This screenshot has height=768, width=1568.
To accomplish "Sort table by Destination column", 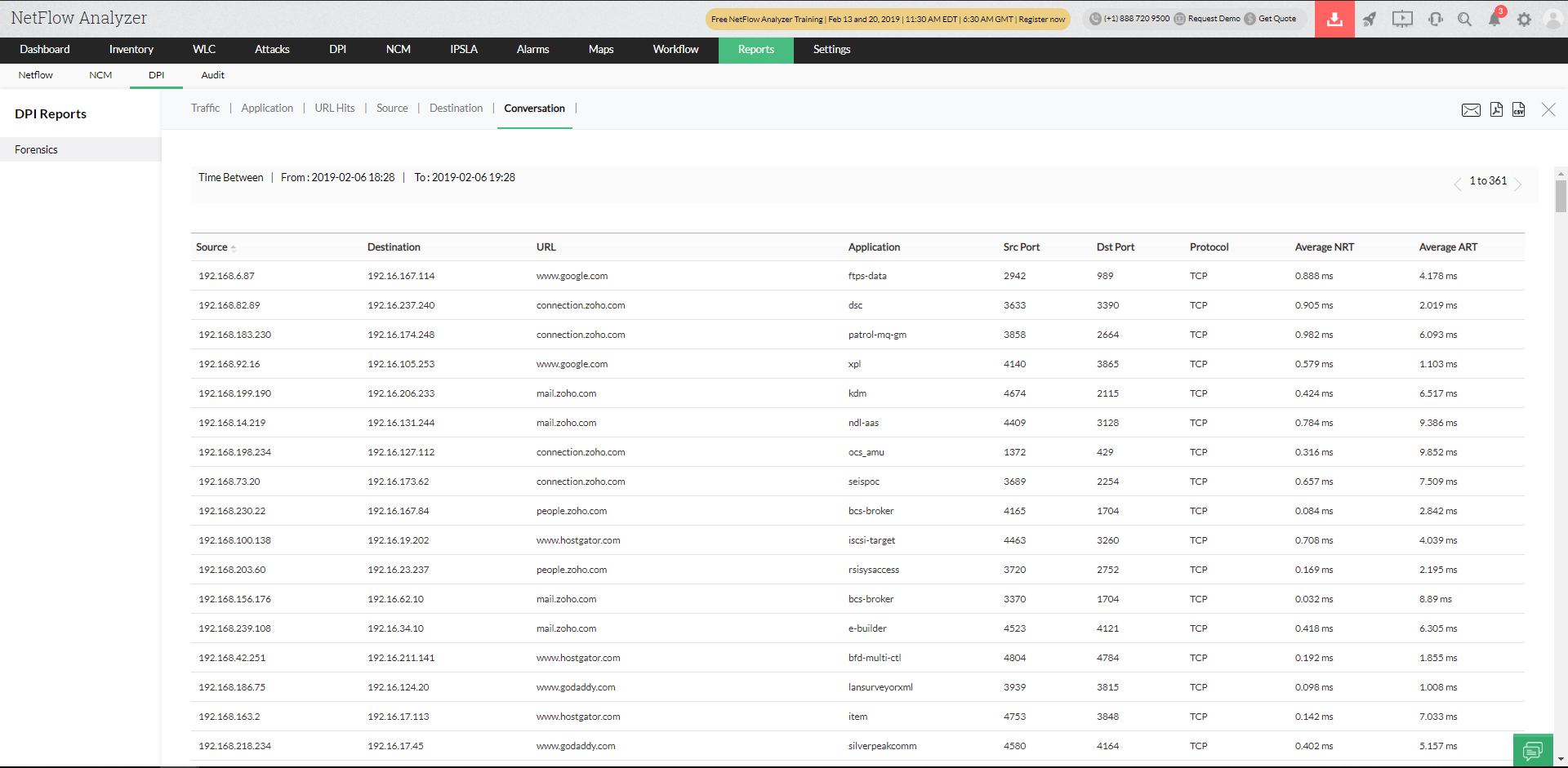I will [394, 247].
